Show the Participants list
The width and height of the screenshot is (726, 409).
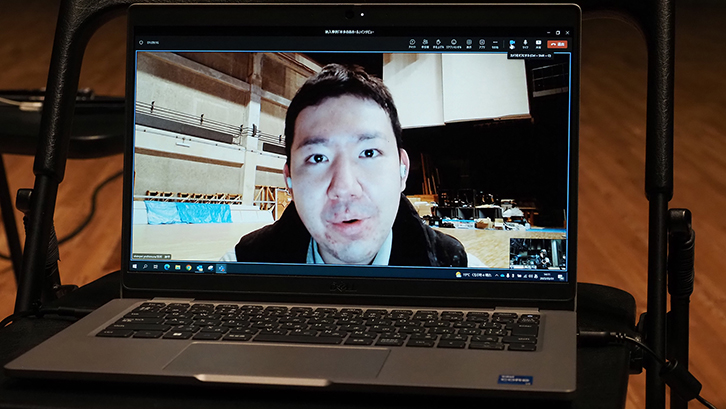click(x=425, y=43)
